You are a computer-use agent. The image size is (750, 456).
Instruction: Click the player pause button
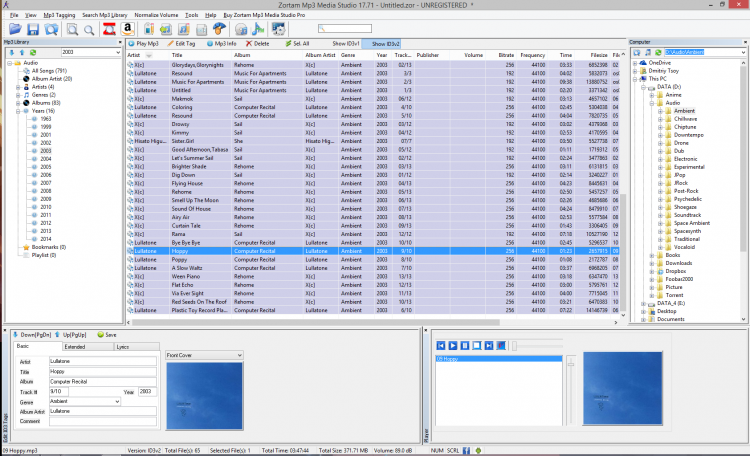coord(465,345)
